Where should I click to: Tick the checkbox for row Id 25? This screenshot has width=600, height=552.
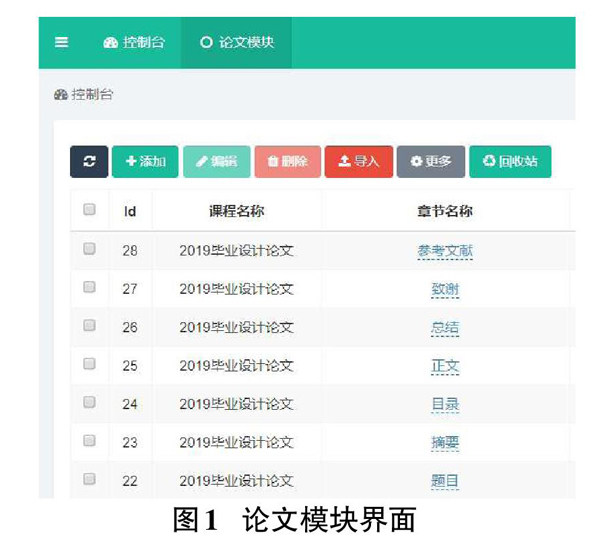pyautogui.click(x=89, y=364)
